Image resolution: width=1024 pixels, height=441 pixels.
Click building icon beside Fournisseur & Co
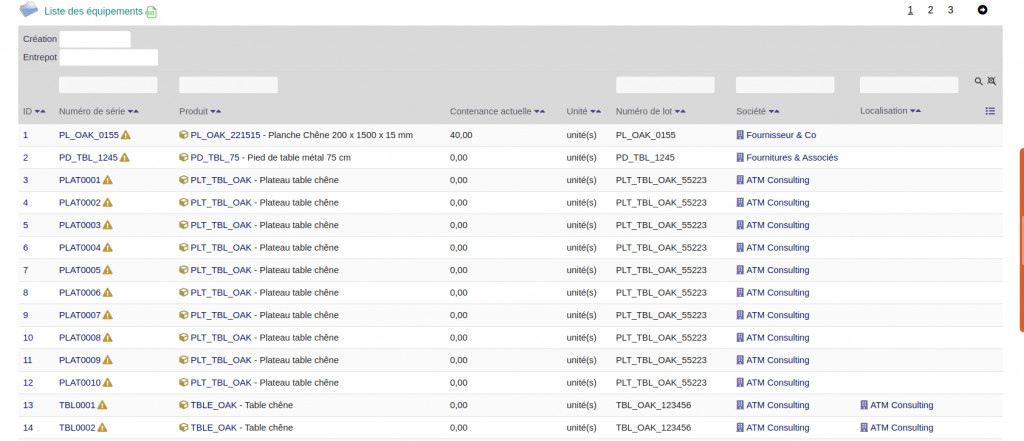[x=740, y=135]
